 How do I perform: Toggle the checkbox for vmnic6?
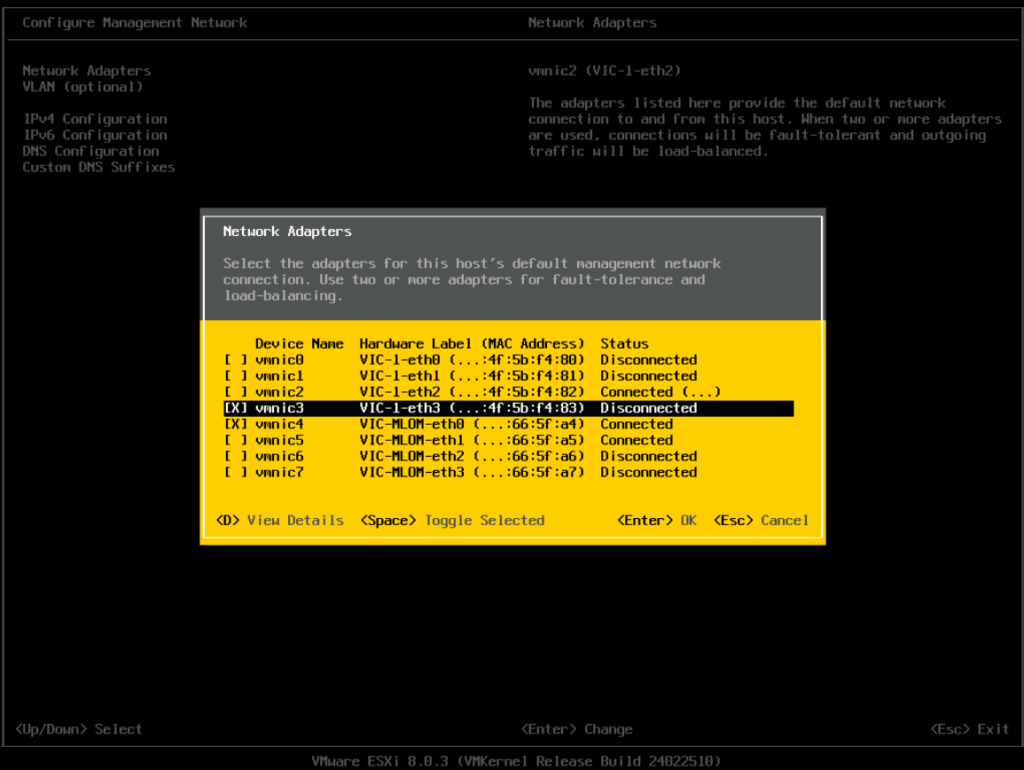[236, 457]
